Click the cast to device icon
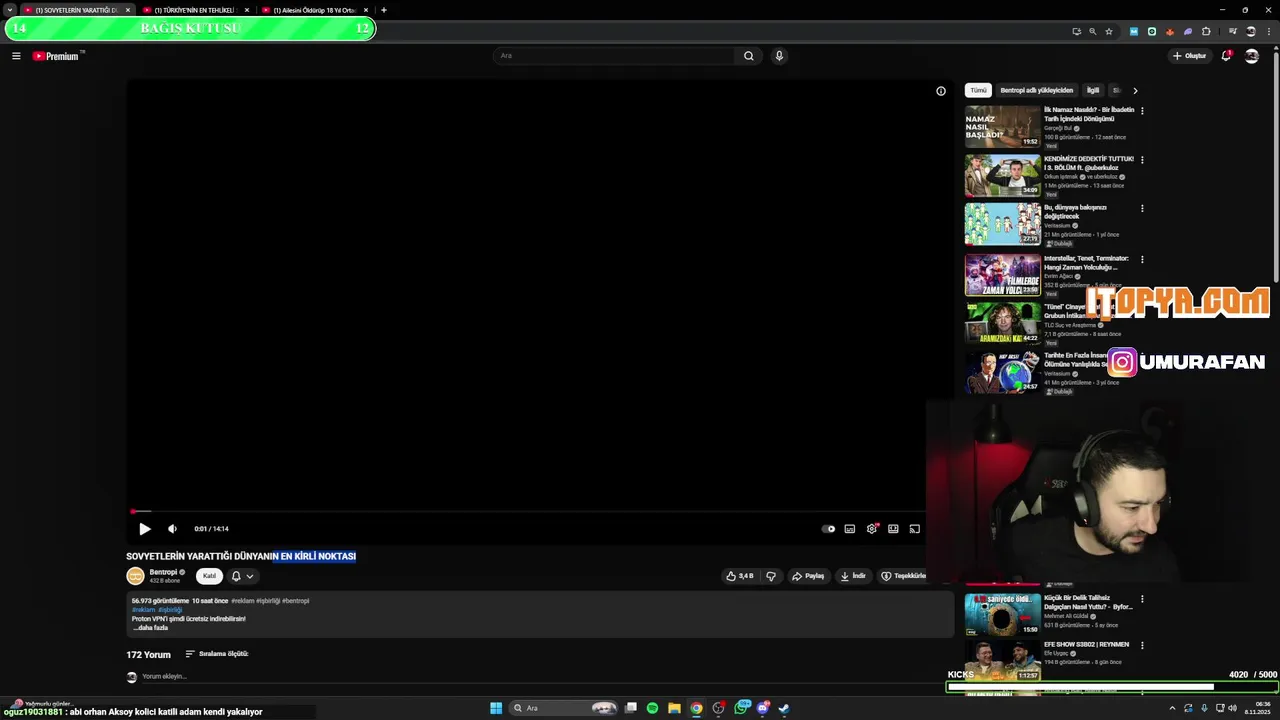Screen dimensions: 1280x720 tap(915, 529)
